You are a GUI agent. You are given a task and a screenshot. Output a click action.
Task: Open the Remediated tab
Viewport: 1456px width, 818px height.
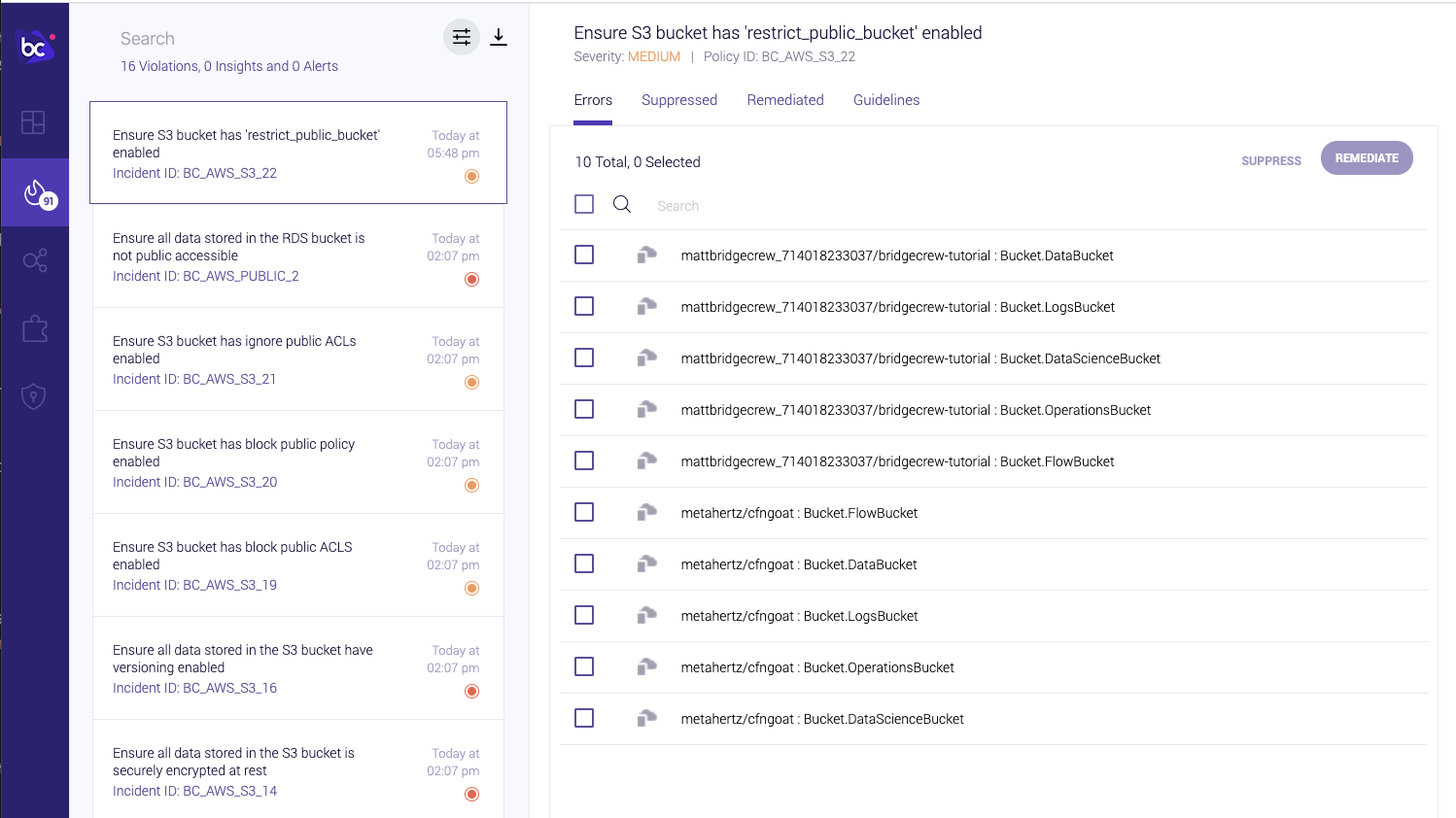[x=785, y=100]
